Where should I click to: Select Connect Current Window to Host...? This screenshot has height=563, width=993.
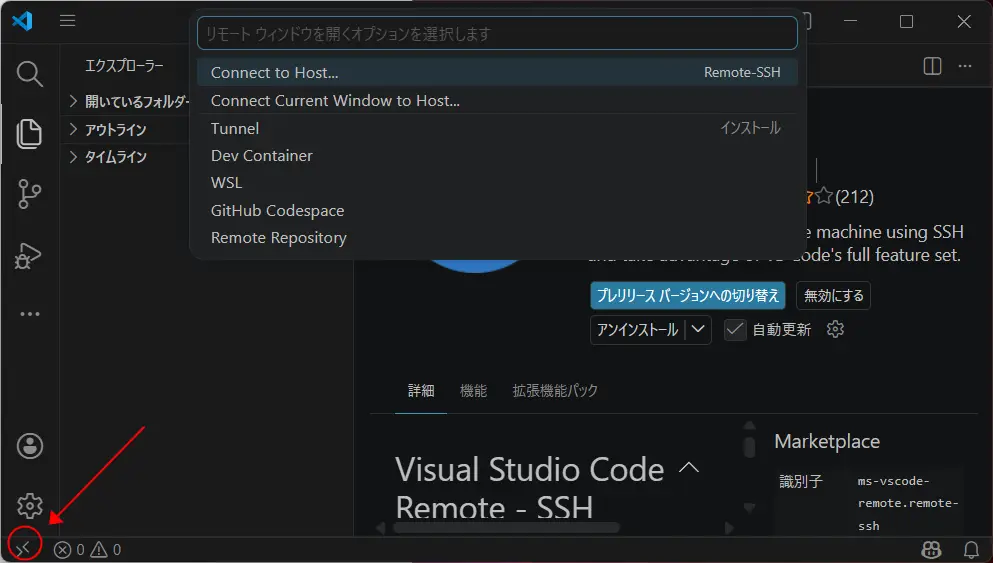pyautogui.click(x=497, y=101)
